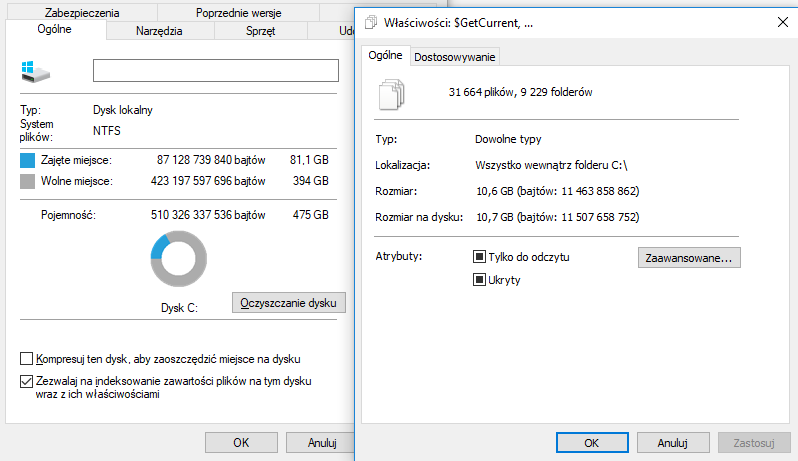Open the Zabezpieczenia tab
Image resolution: width=798 pixels, height=461 pixels.
(82, 13)
